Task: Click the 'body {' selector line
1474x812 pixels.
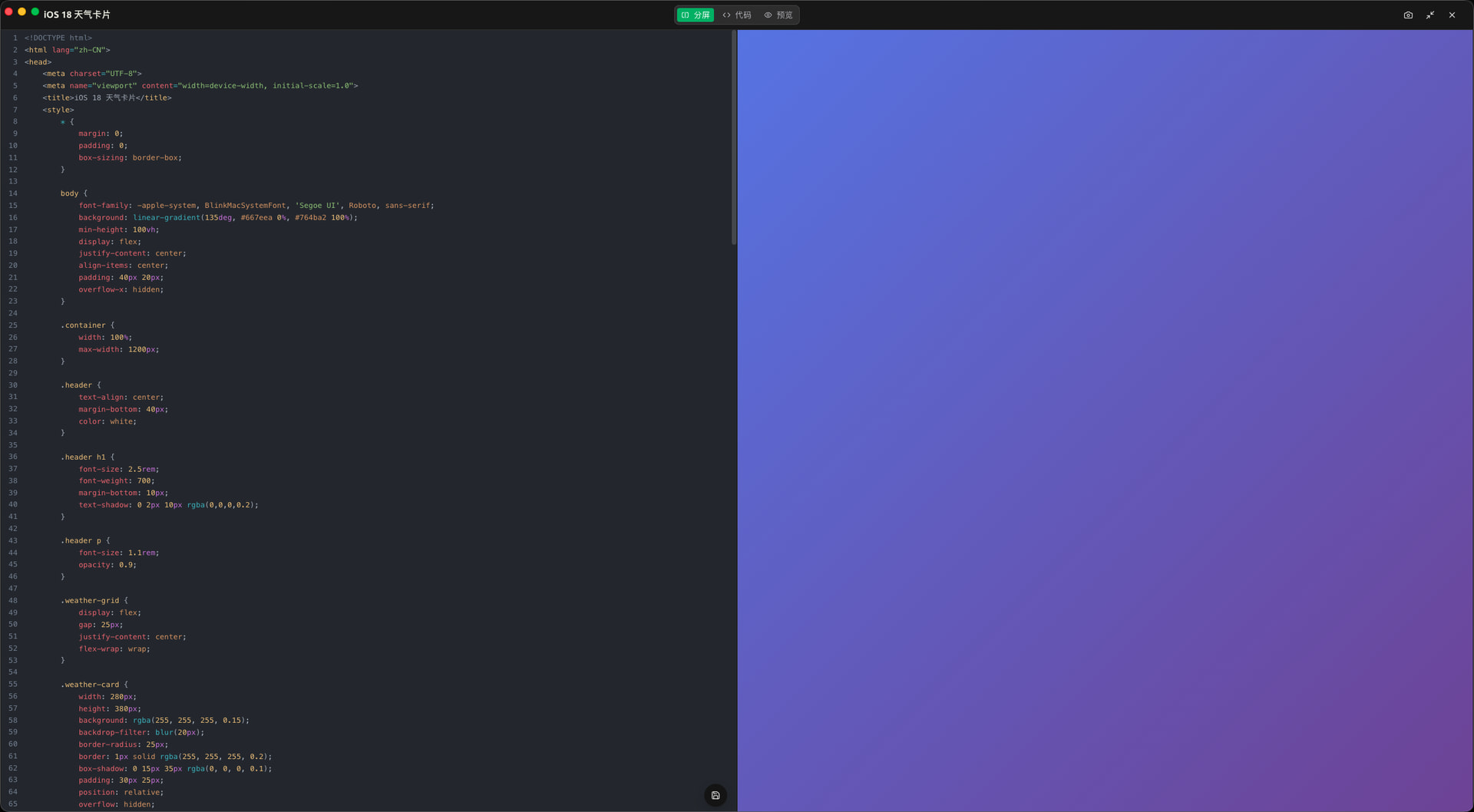Action: (74, 193)
